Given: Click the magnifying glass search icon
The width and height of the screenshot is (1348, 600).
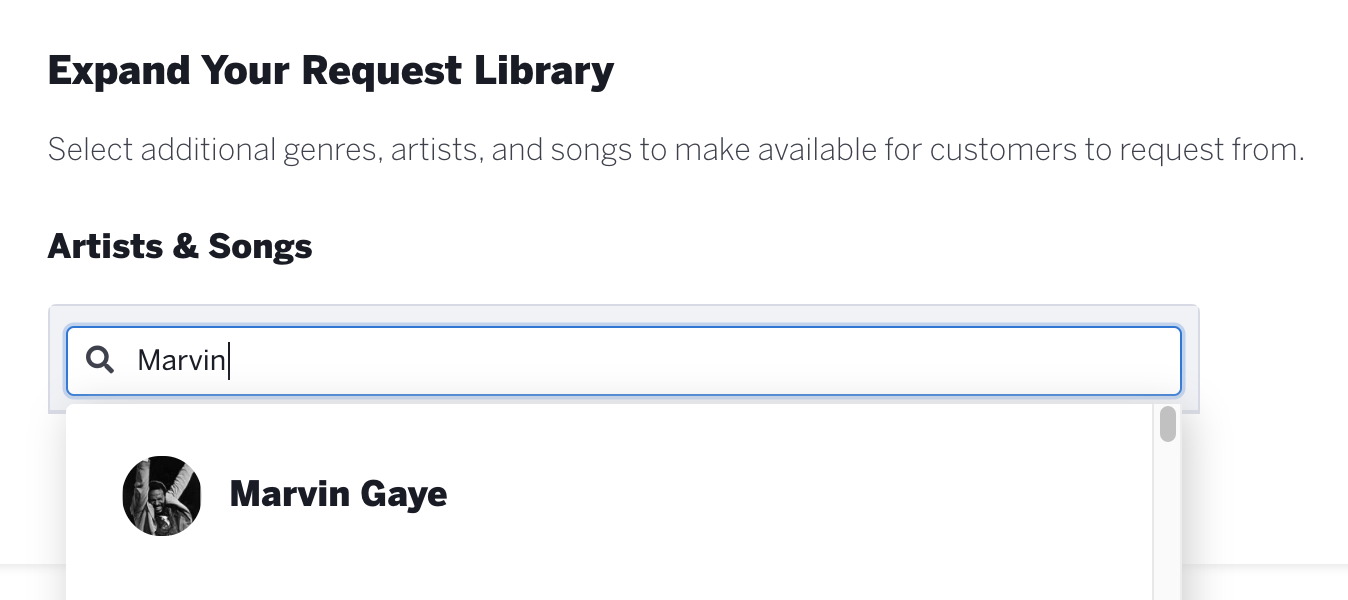Looking at the screenshot, I should pos(100,360).
